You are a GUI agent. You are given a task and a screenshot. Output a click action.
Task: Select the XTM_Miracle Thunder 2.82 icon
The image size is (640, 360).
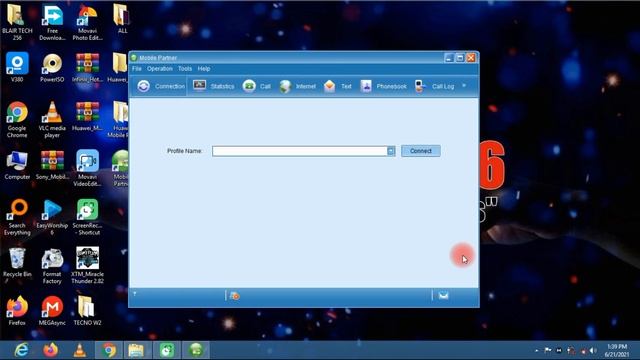[x=87, y=265]
